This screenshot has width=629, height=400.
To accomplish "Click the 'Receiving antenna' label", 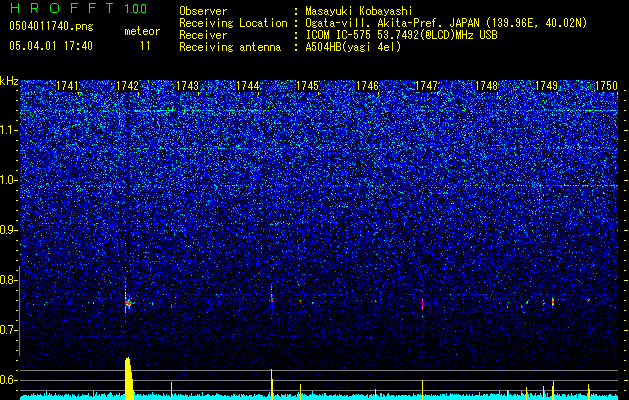I will (x=230, y=47).
